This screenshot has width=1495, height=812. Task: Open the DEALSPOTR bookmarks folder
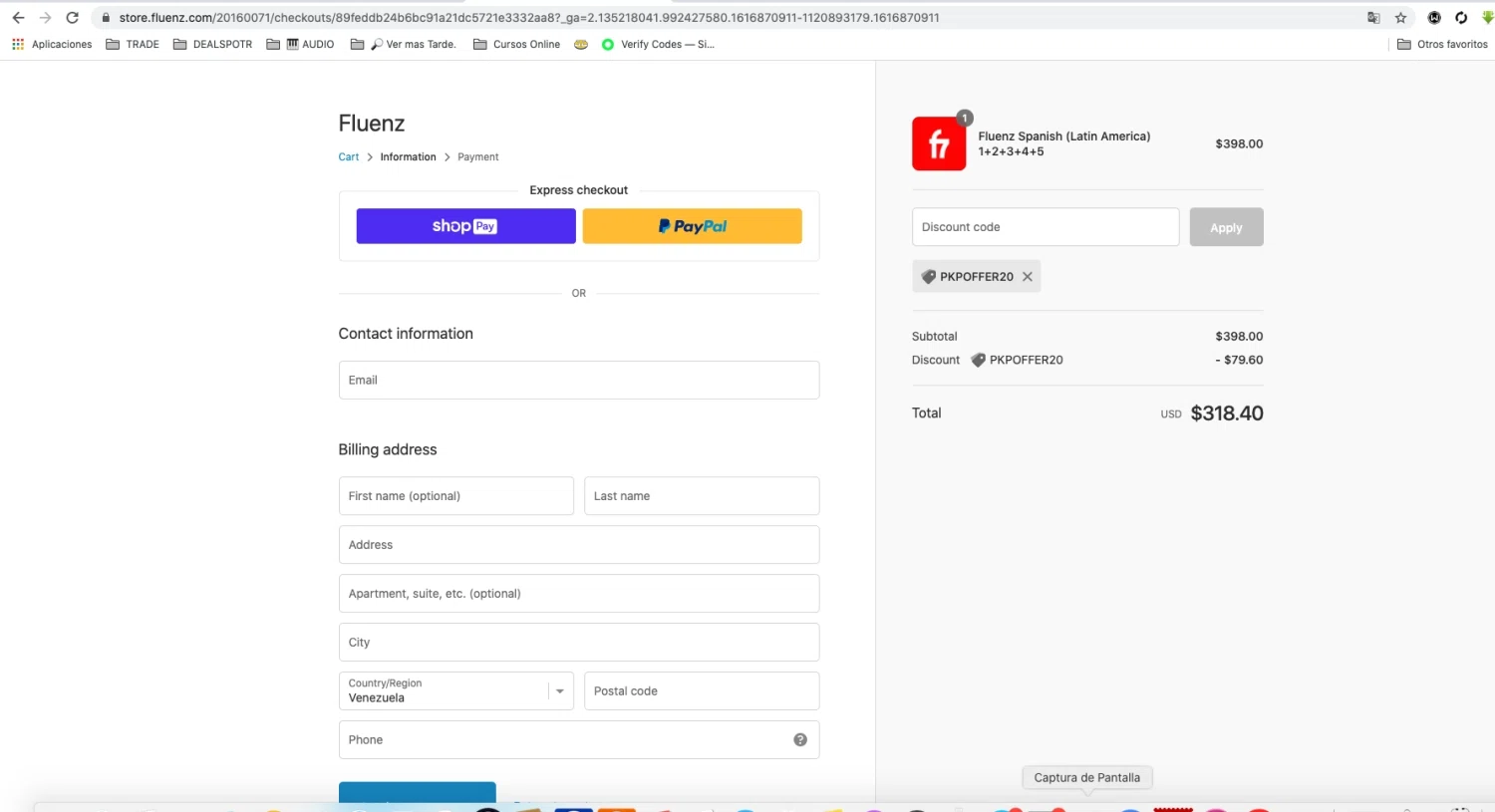point(212,44)
